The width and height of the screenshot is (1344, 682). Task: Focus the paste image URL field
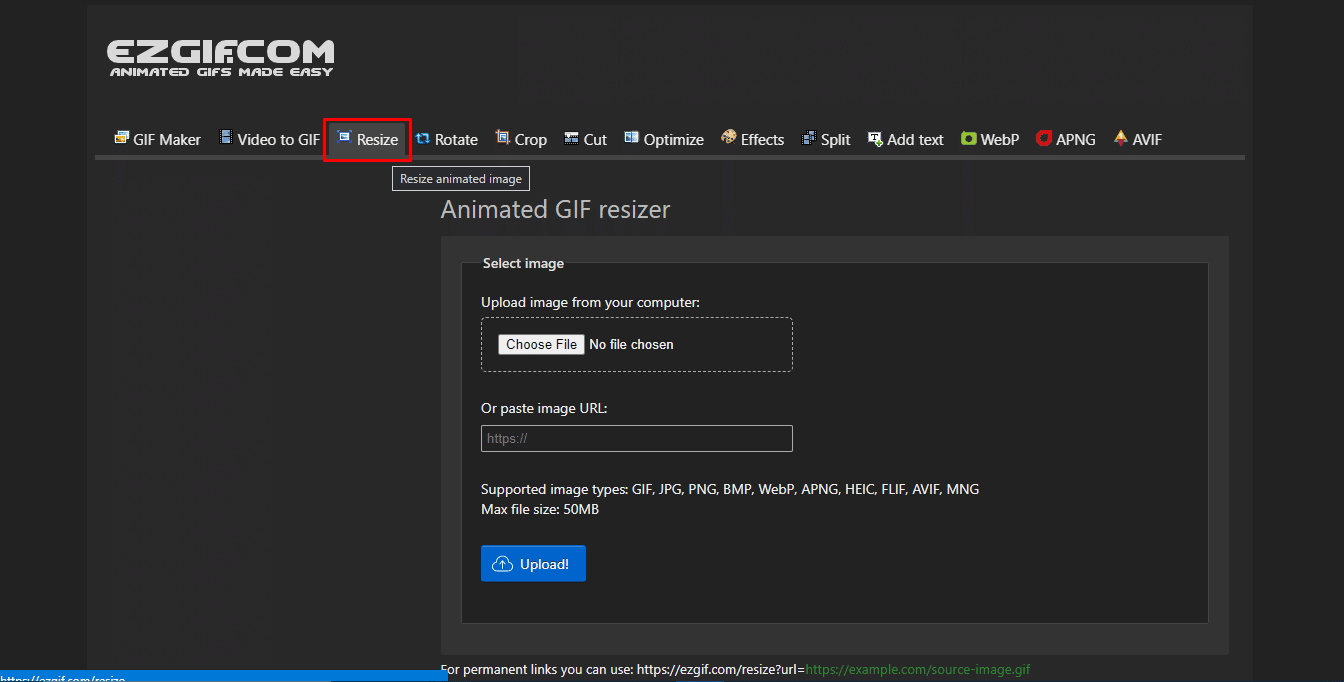point(637,438)
